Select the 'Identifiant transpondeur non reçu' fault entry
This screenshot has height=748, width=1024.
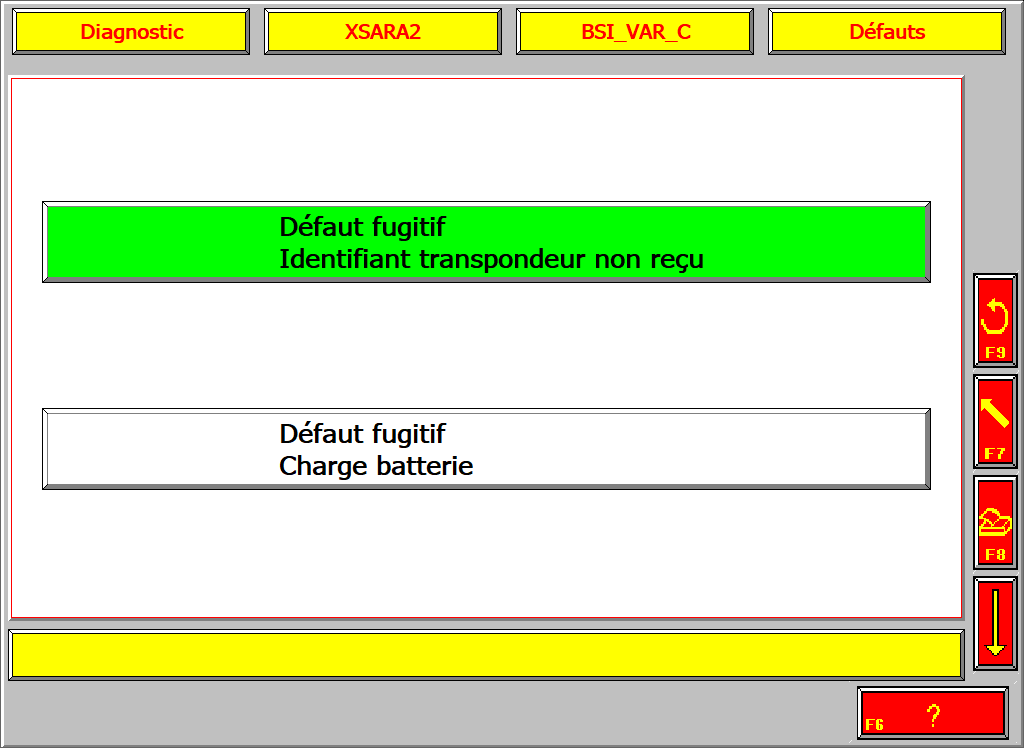(x=487, y=242)
